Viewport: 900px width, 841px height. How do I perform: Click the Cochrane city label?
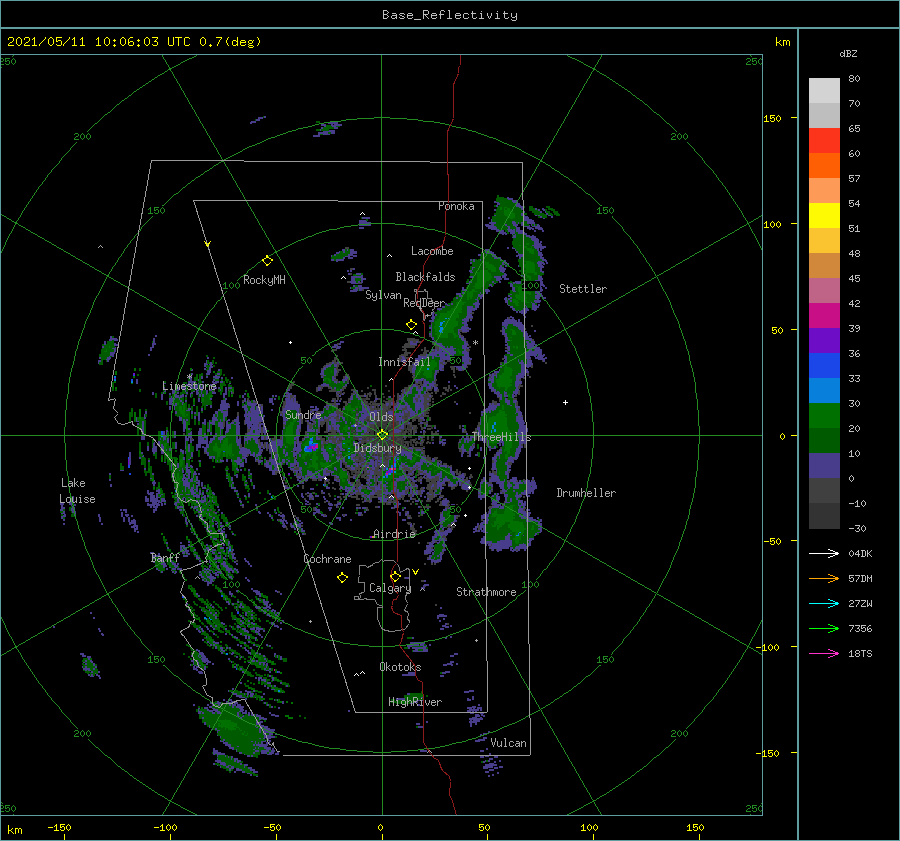[327, 559]
